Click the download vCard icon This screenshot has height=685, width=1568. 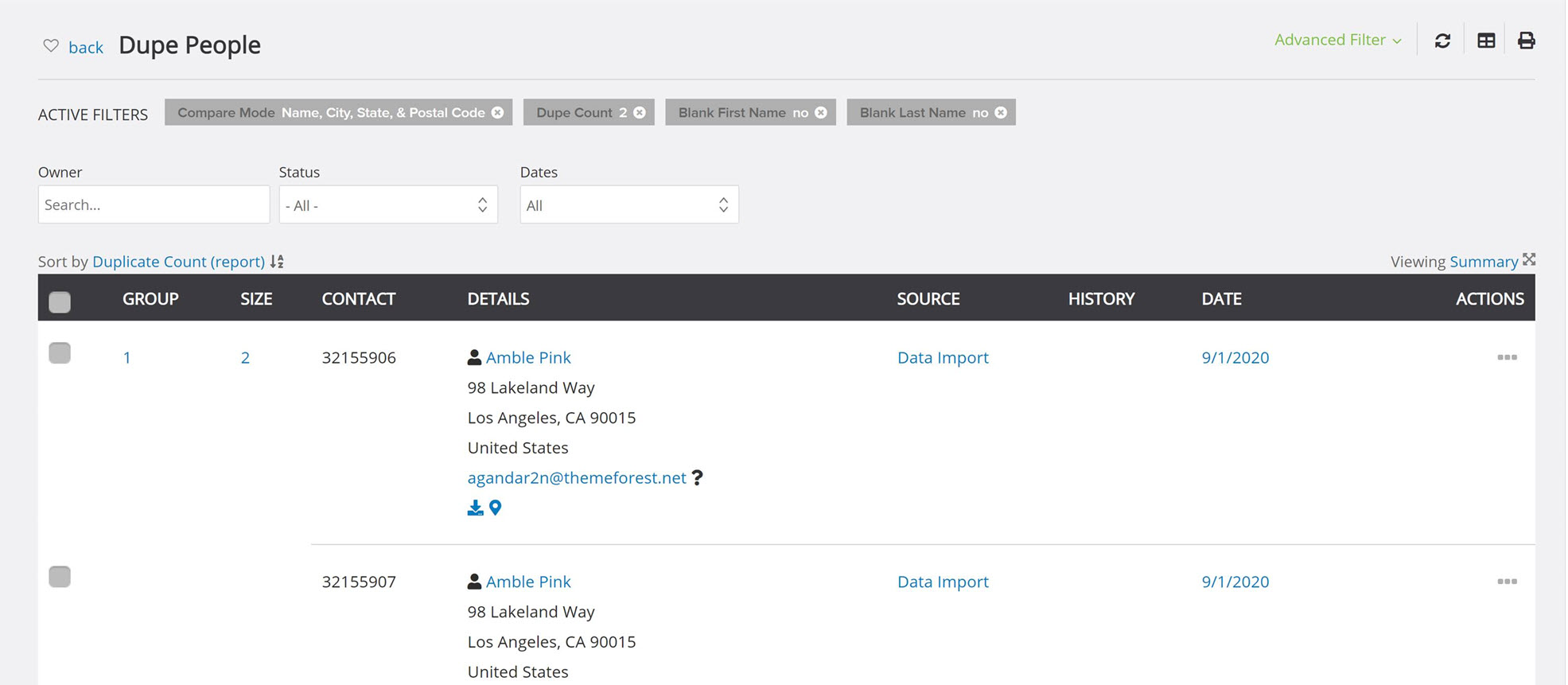click(475, 508)
